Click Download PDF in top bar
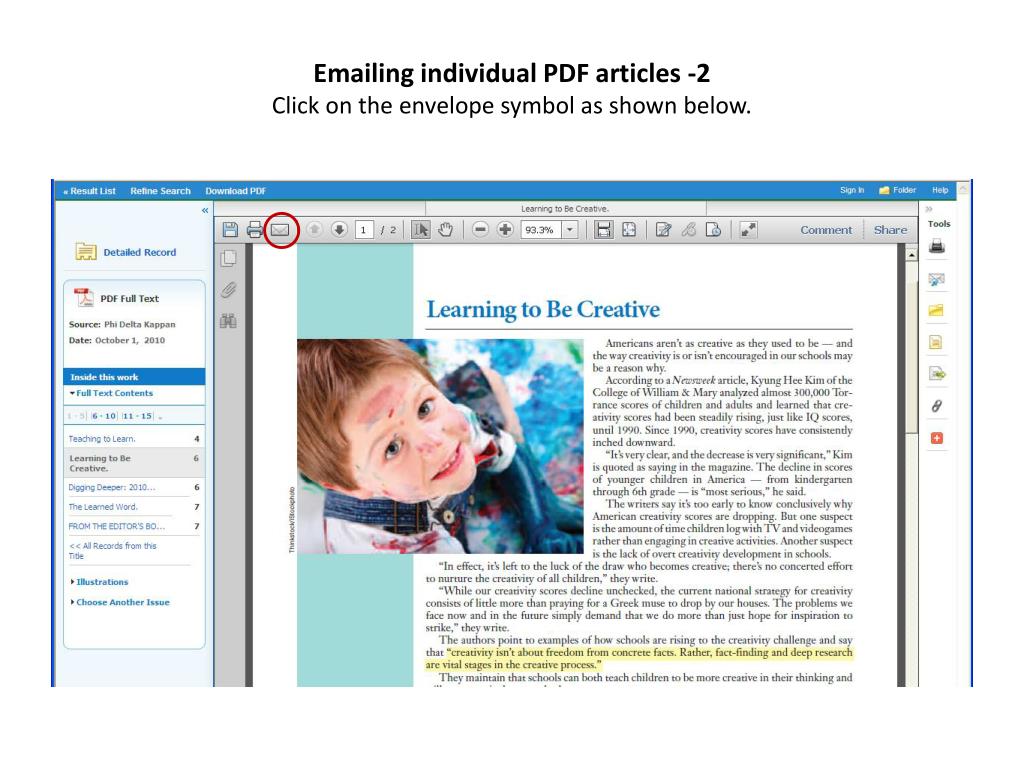Screen dimensions: 1024x768 click(x=235, y=191)
